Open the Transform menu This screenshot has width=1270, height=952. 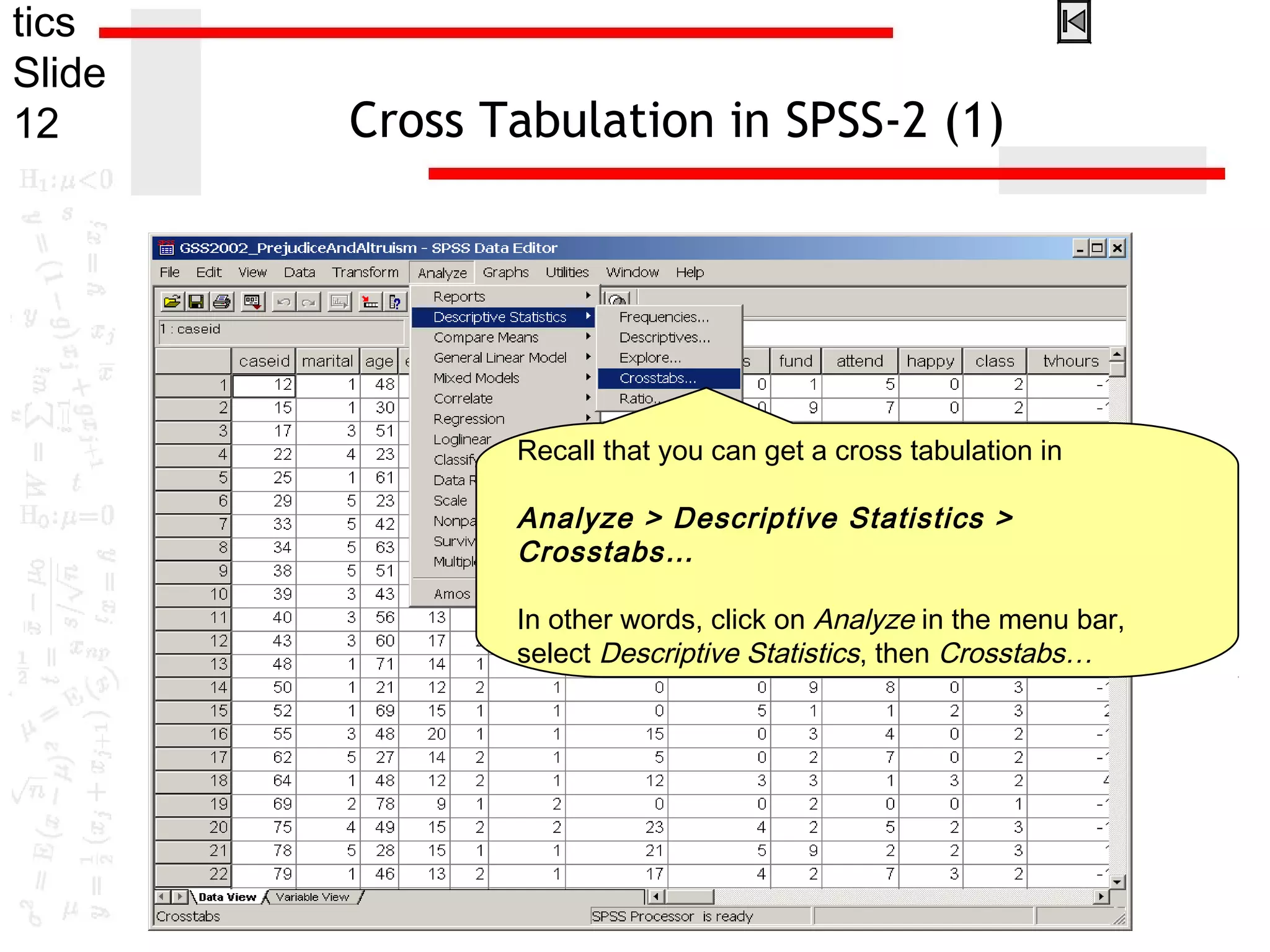click(365, 272)
